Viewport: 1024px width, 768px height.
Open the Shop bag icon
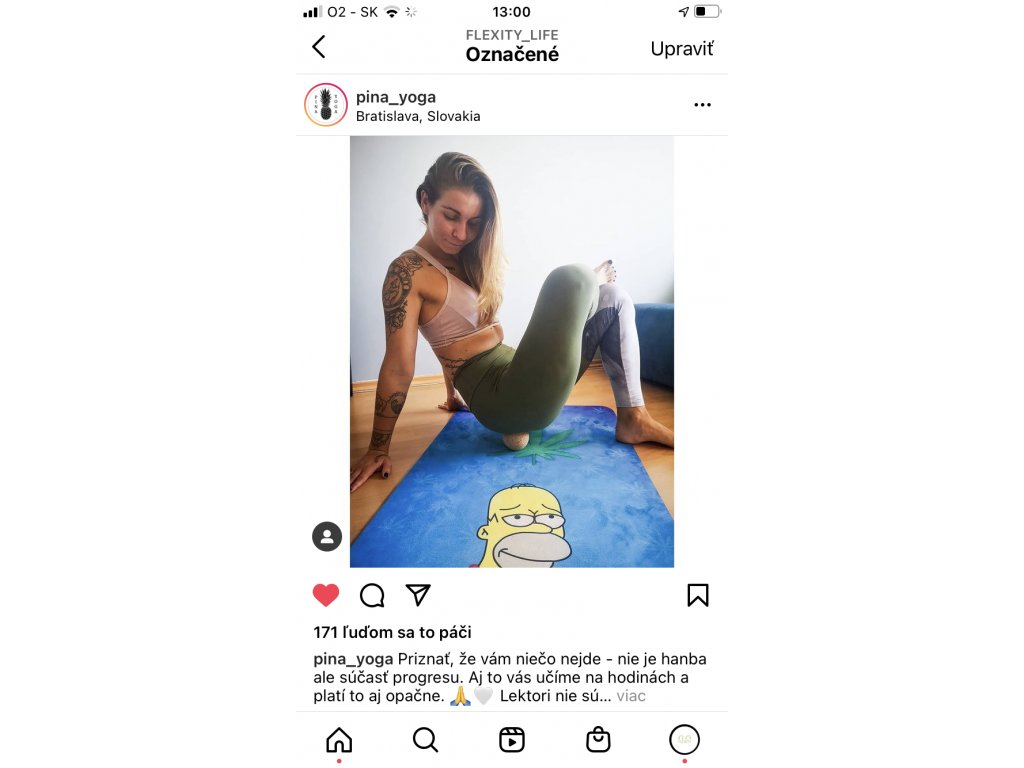[598, 740]
